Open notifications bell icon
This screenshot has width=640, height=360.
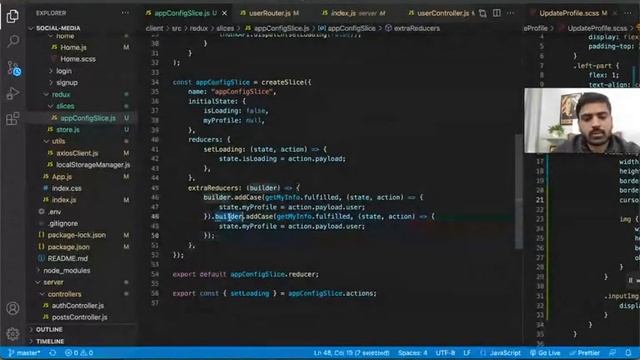pos(628,353)
